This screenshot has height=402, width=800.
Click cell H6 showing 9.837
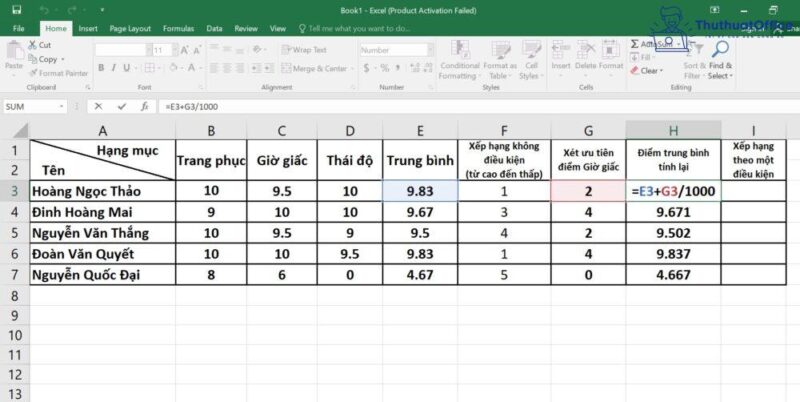(673, 254)
